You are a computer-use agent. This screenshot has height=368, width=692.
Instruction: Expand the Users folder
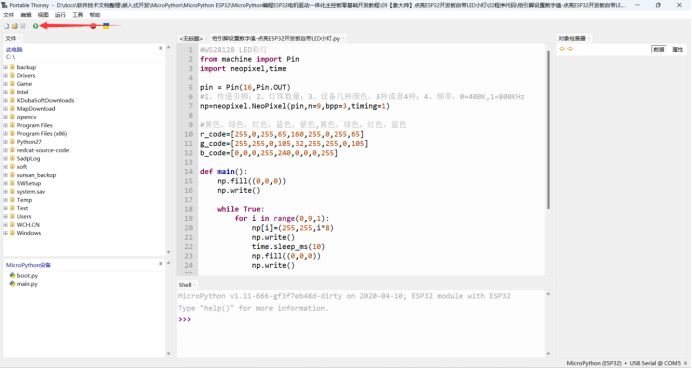click(x=6, y=216)
